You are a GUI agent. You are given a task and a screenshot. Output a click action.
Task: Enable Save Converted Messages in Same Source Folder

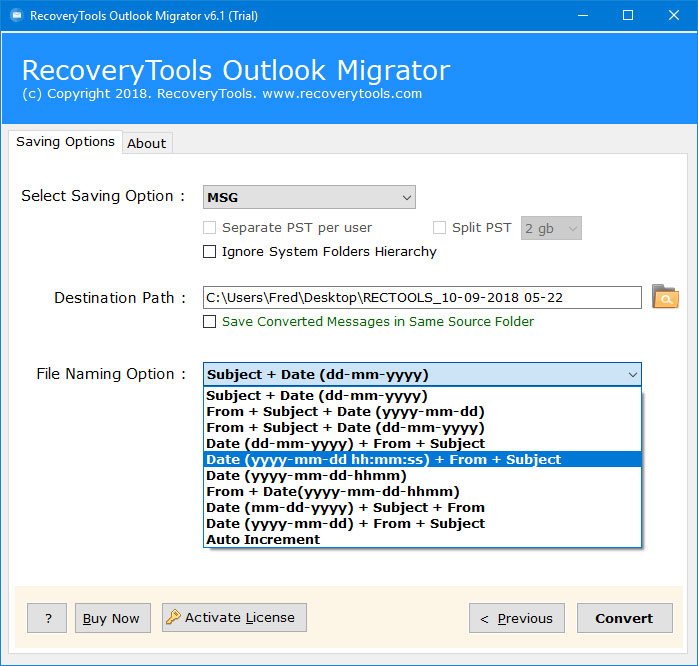[209, 321]
